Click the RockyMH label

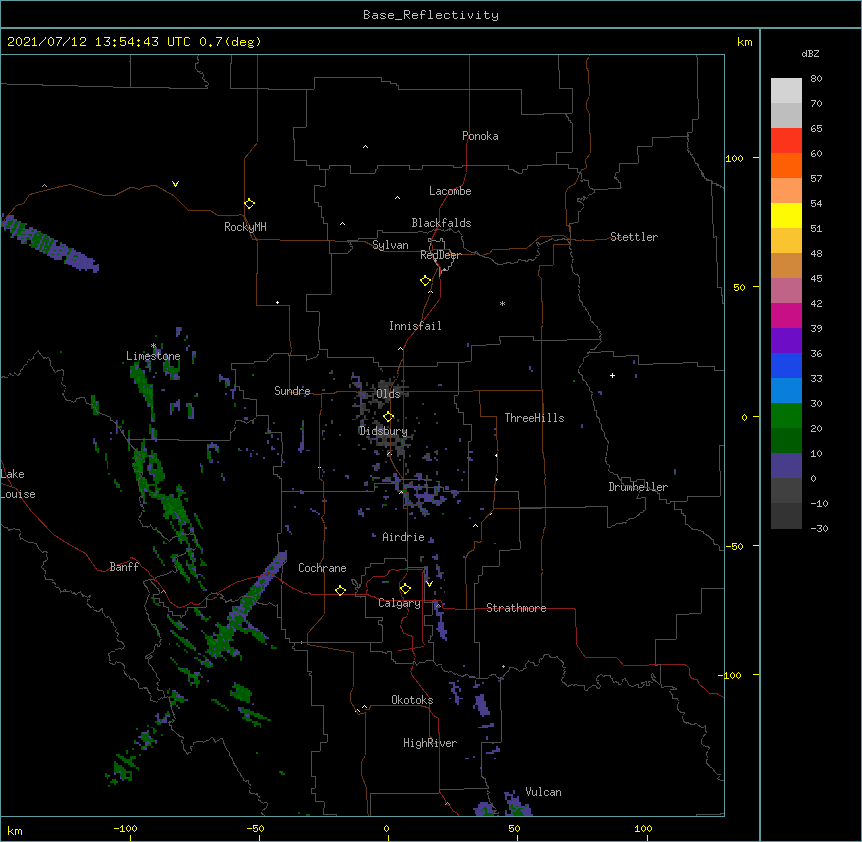(245, 227)
